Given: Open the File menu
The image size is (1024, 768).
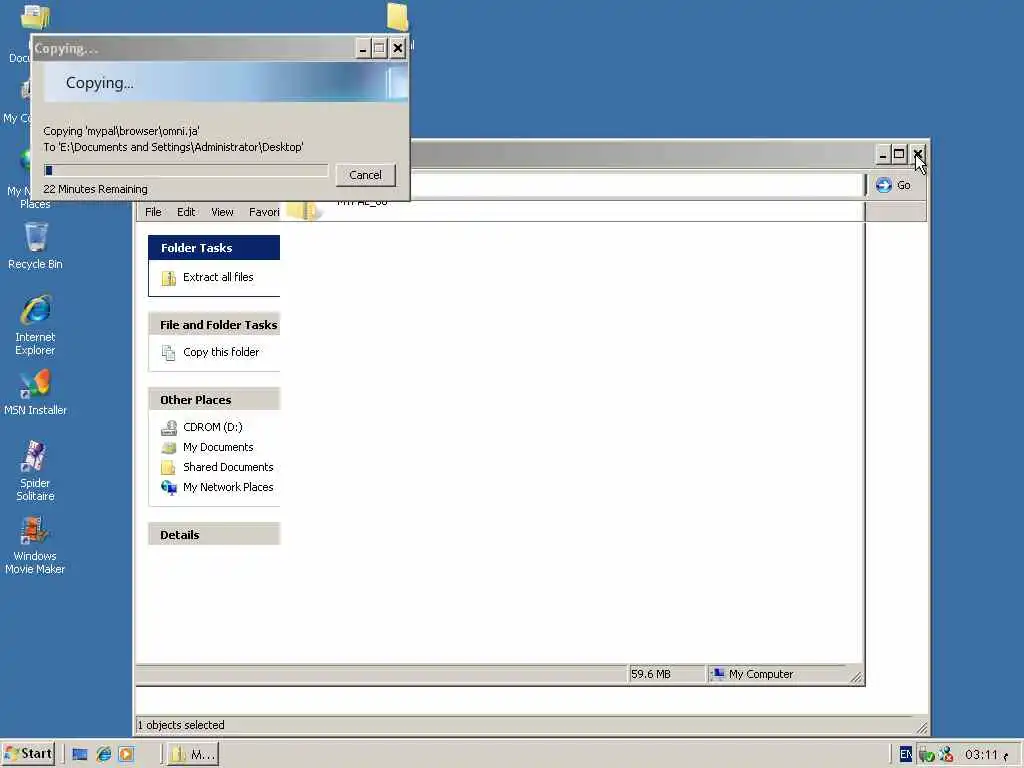Looking at the screenshot, I should coord(153,212).
